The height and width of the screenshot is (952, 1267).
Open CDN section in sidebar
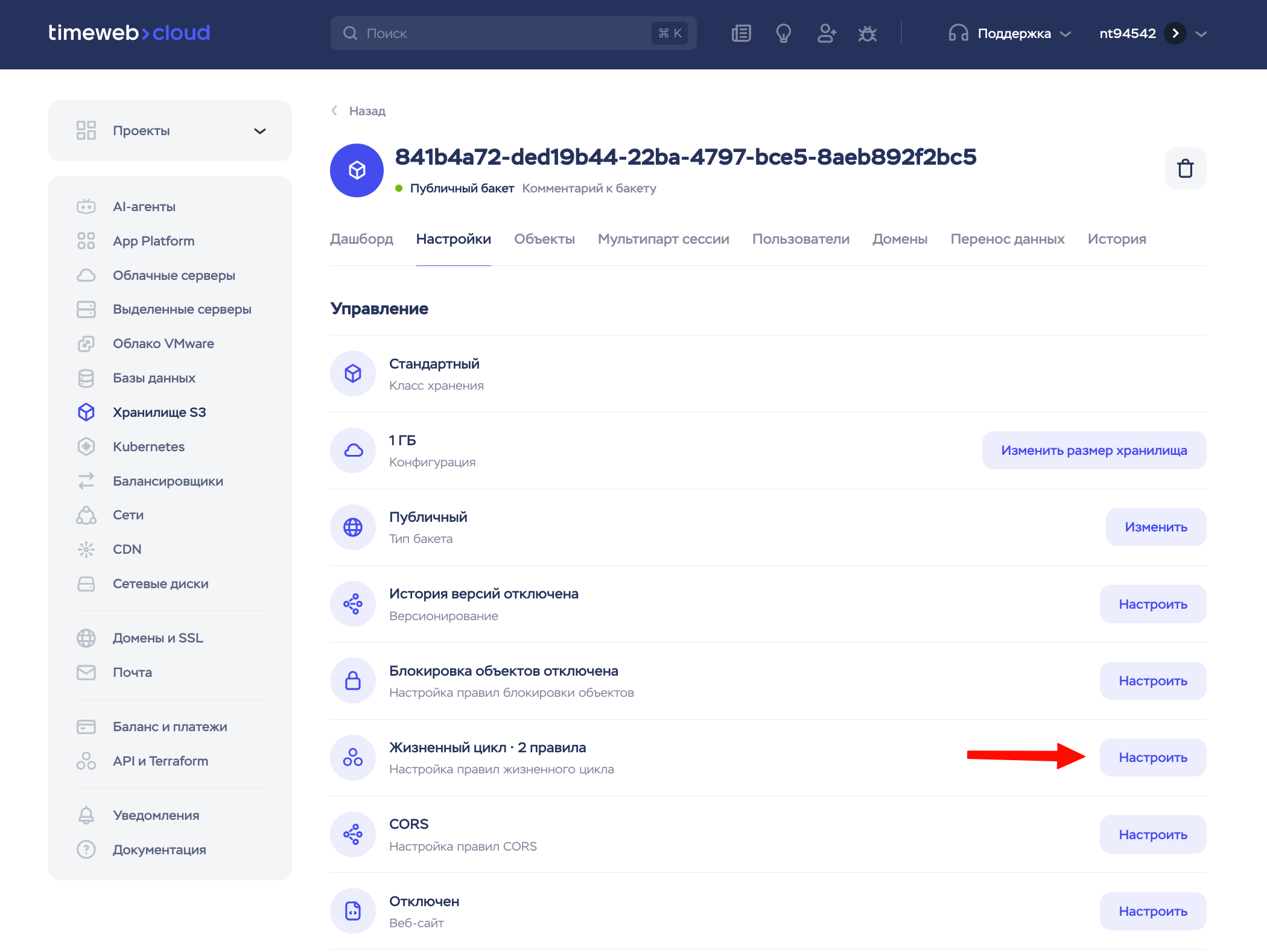127,549
